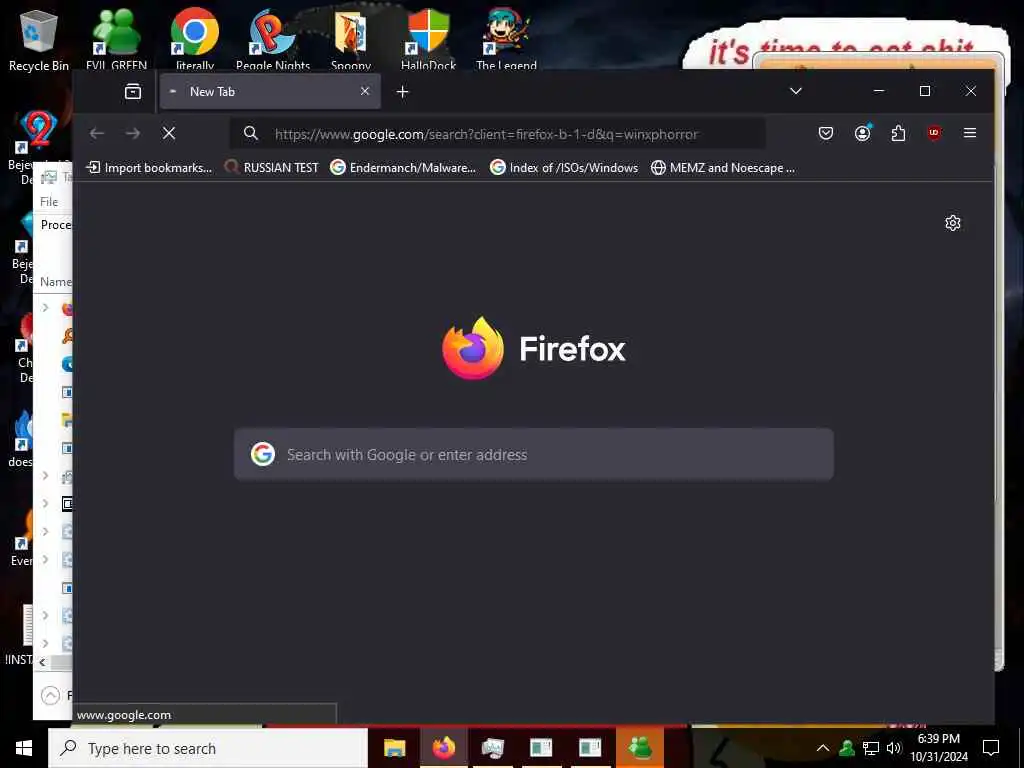Click the Firefox taskbar button

(443, 748)
